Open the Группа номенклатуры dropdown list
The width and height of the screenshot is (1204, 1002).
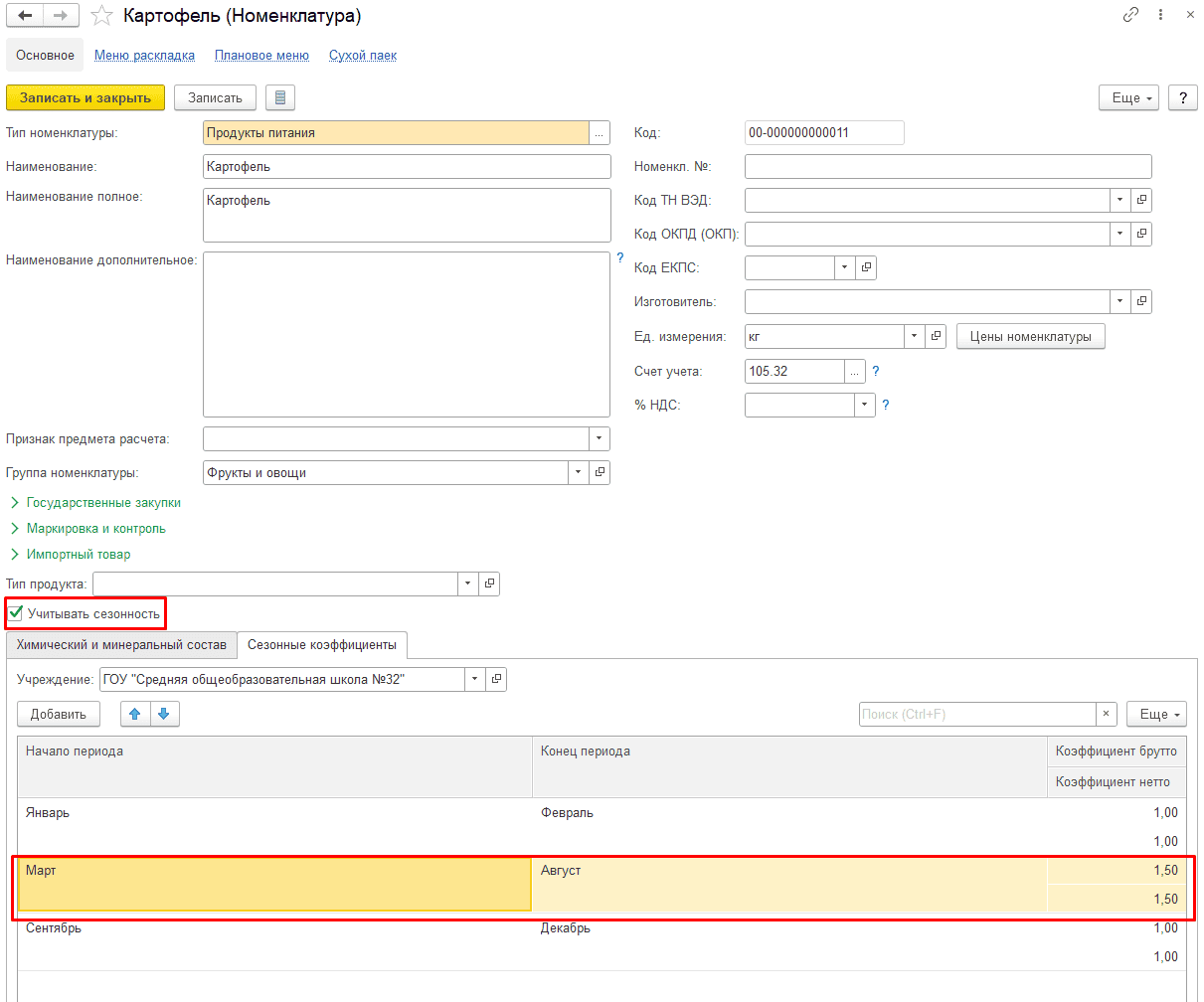pos(578,473)
